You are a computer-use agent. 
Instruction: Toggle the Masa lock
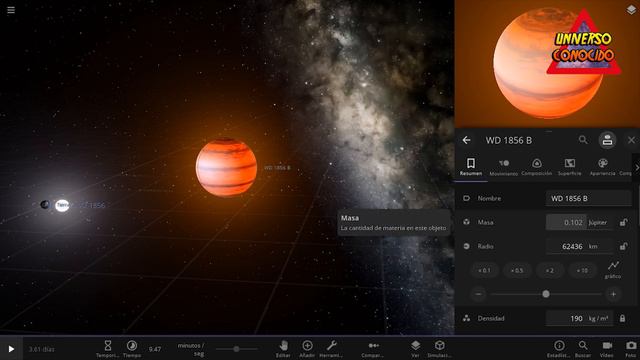pyautogui.click(x=623, y=222)
